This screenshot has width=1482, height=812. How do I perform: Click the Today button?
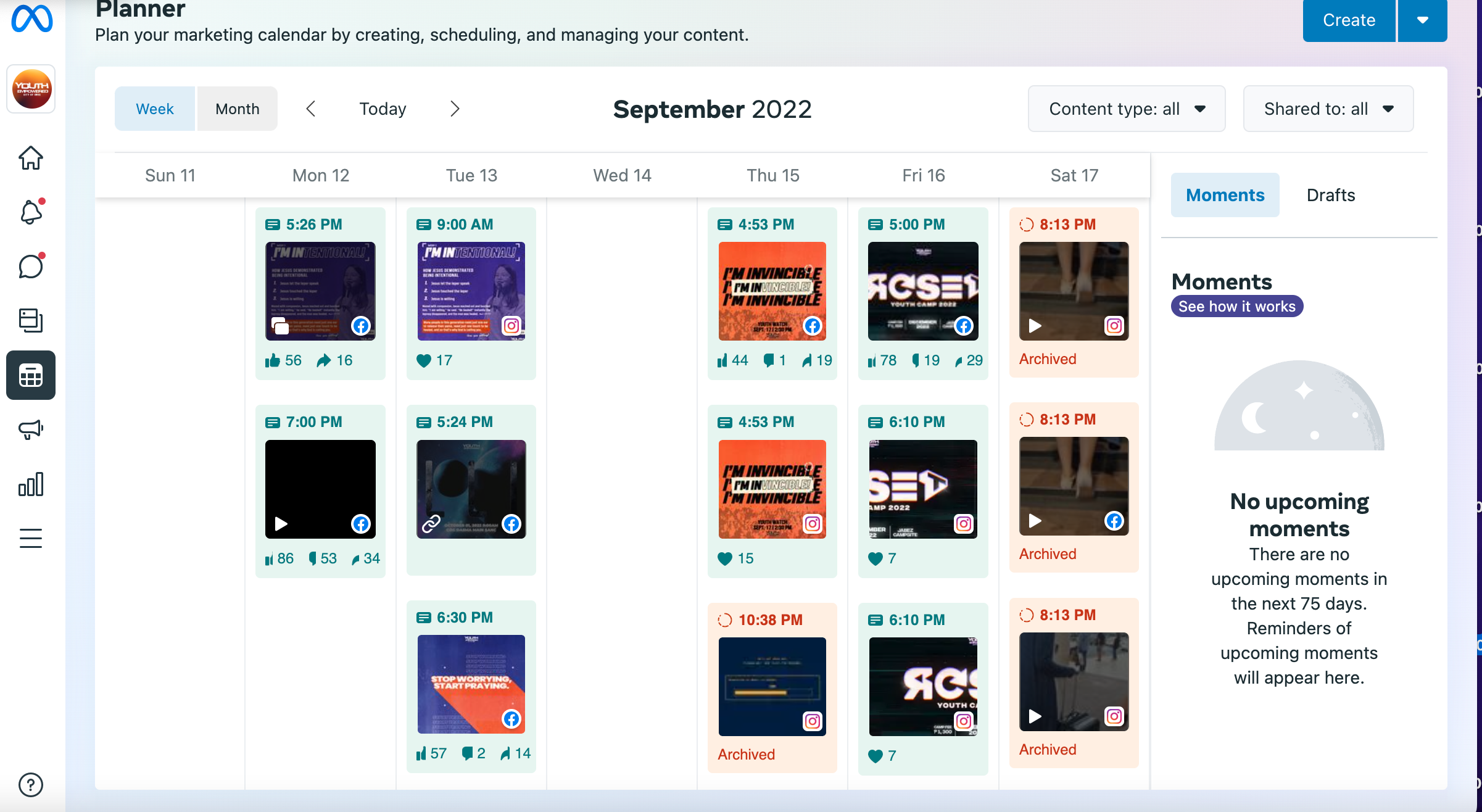coord(383,109)
